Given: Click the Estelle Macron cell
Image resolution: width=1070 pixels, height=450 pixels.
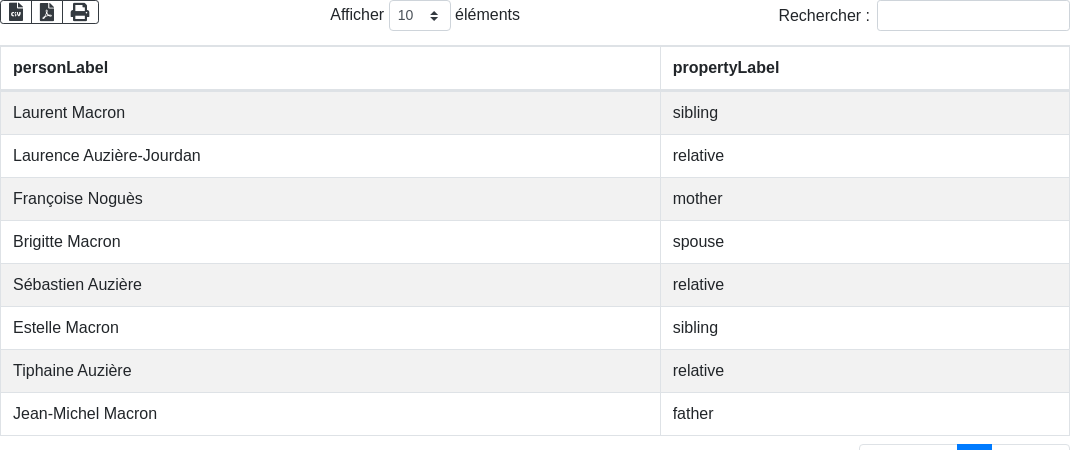Looking at the screenshot, I should (x=66, y=328).
